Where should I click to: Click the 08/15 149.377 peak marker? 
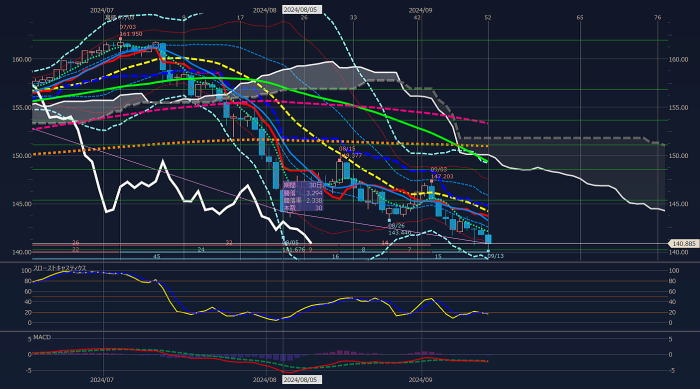pos(350,152)
